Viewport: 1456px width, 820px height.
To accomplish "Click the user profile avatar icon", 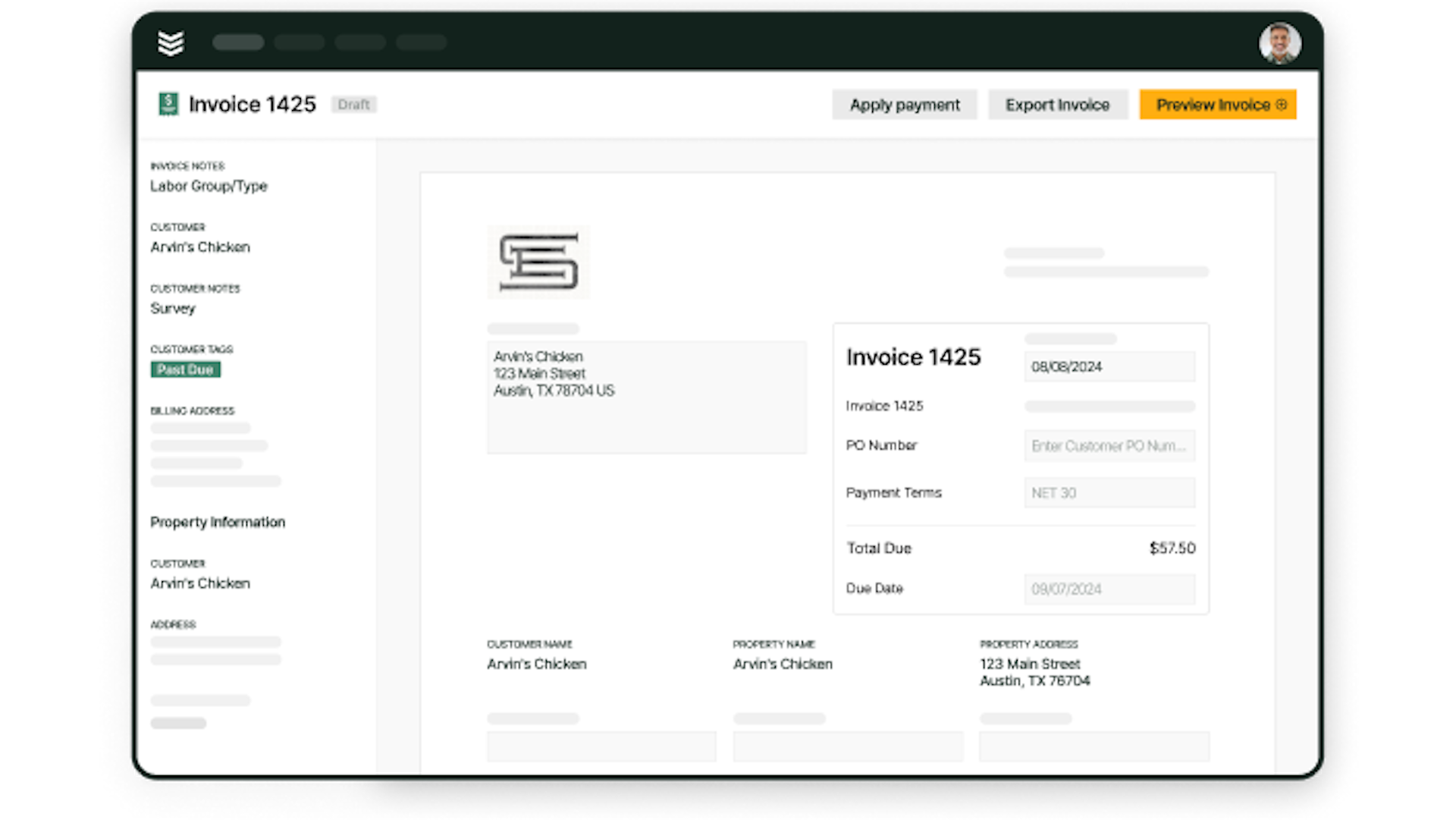I will [x=1279, y=42].
